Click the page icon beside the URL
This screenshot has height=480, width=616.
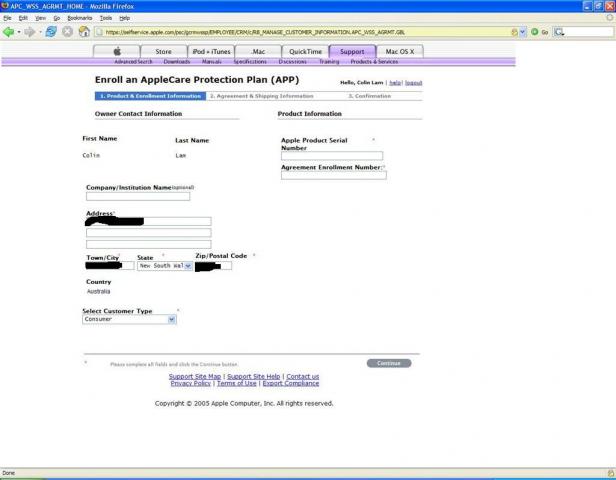(x=99, y=32)
